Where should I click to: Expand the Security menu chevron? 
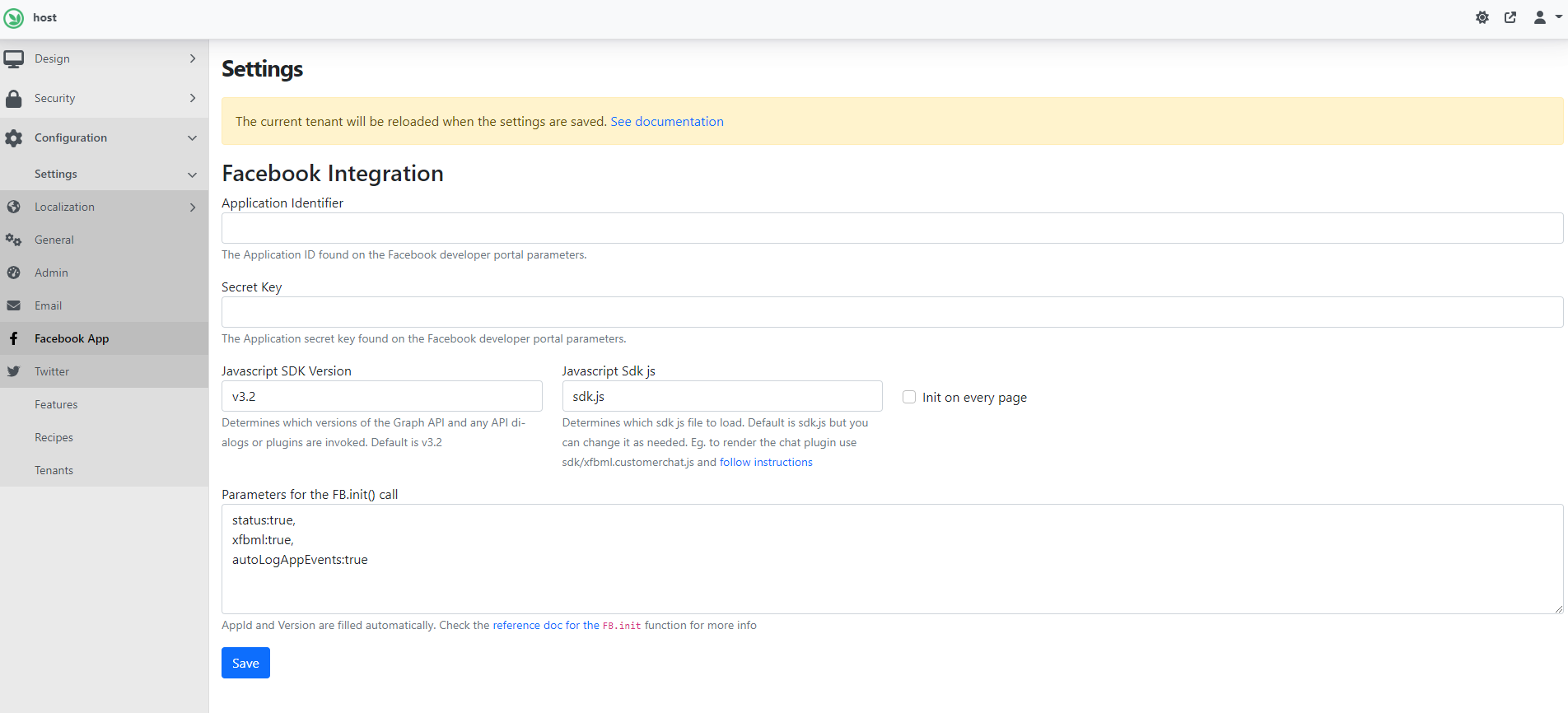tap(193, 98)
